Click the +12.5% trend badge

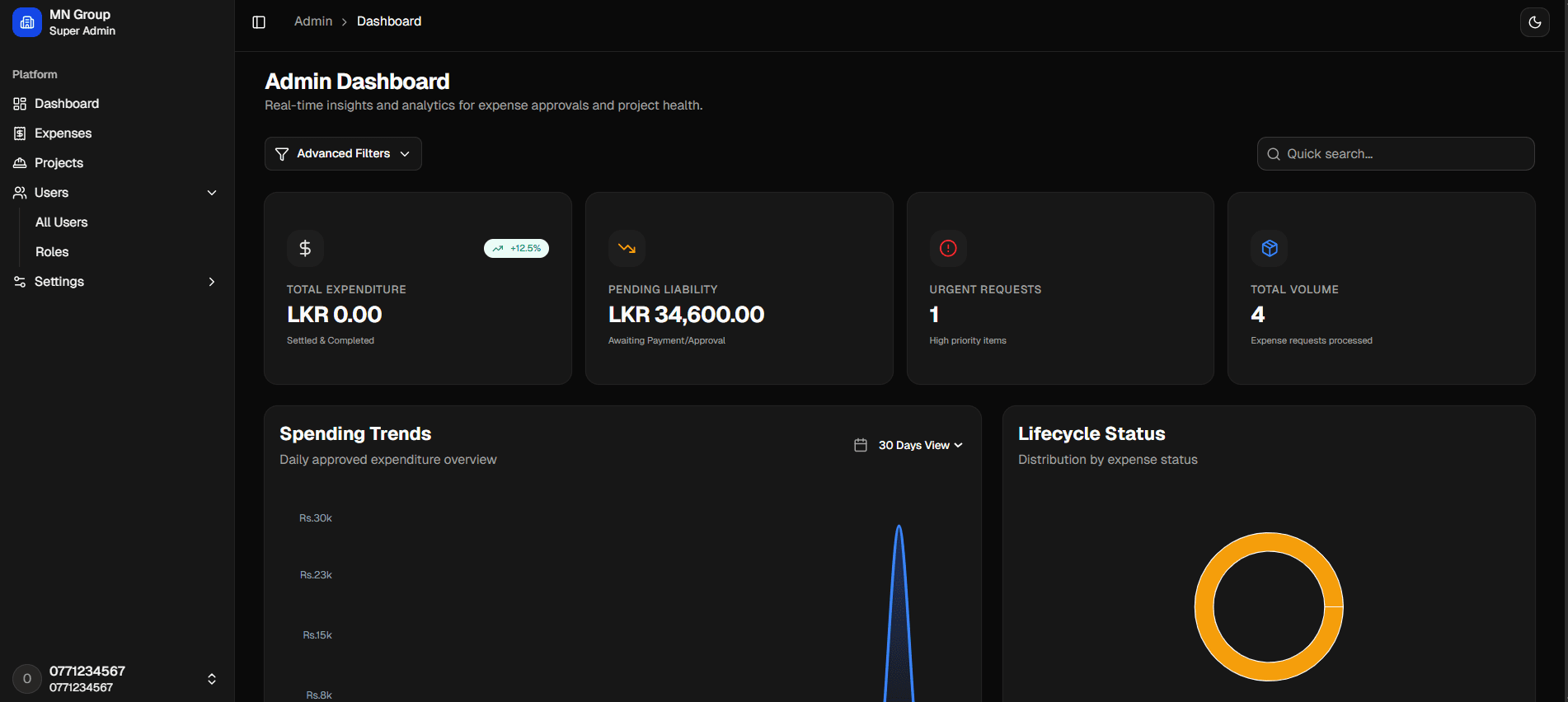pyautogui.click(x=516, y=248)
